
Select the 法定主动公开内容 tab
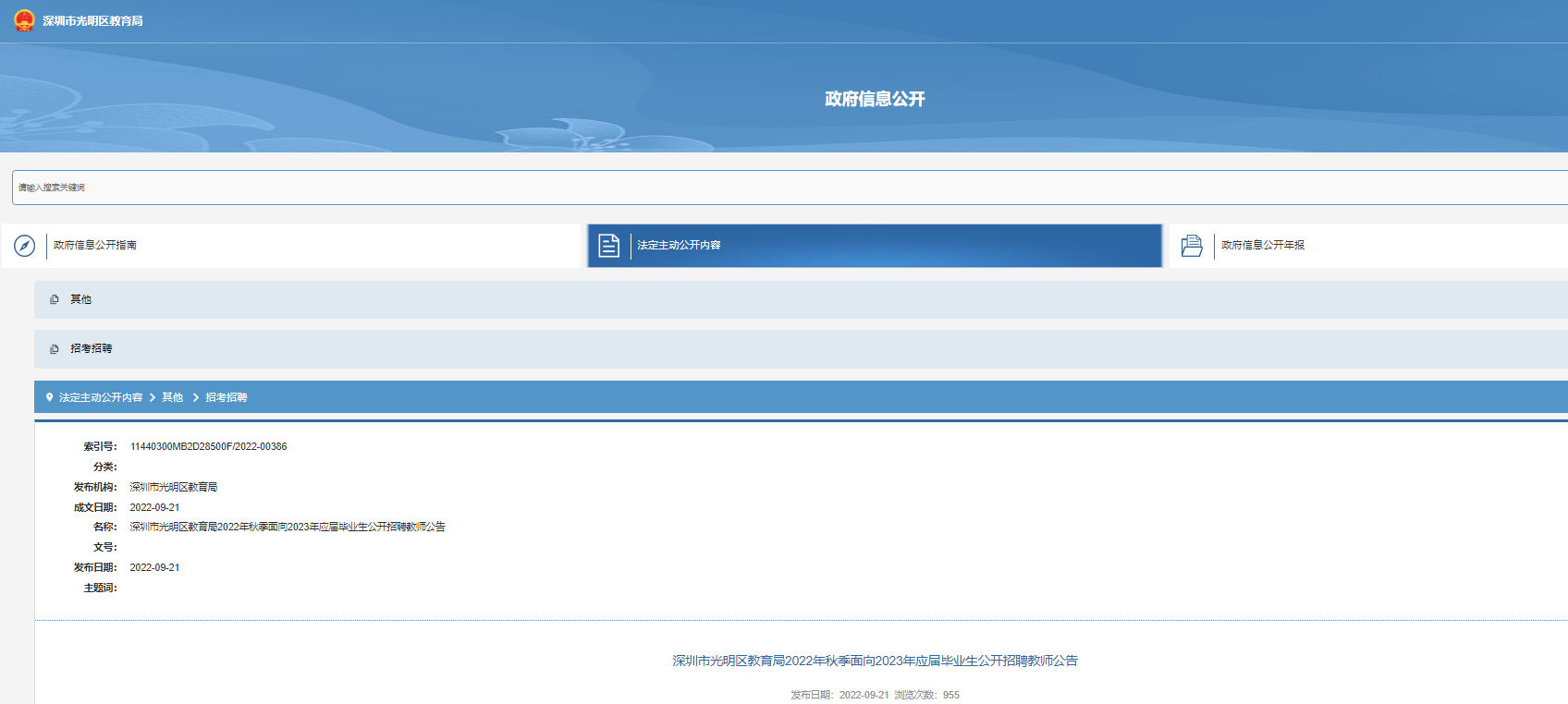pyautogui.click(x=679, y=246)
